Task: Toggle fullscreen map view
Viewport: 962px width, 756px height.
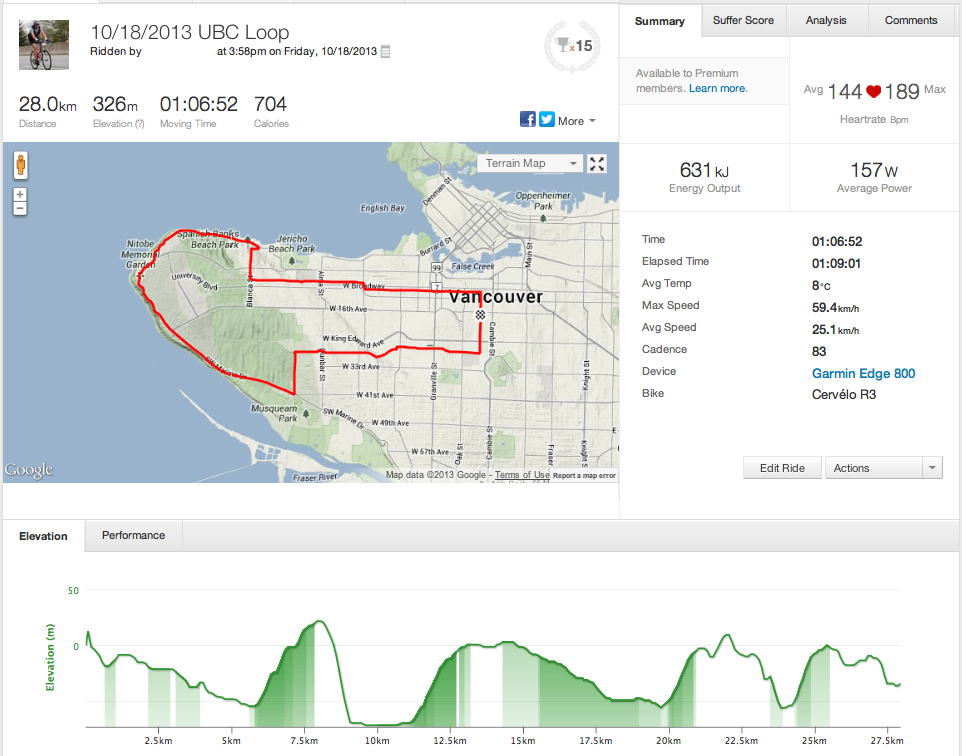Action: 597,164
